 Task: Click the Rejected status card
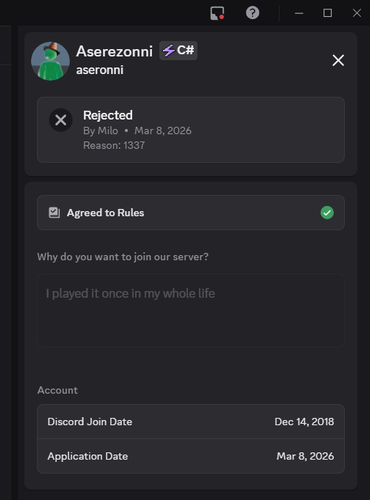click(191, 130)
